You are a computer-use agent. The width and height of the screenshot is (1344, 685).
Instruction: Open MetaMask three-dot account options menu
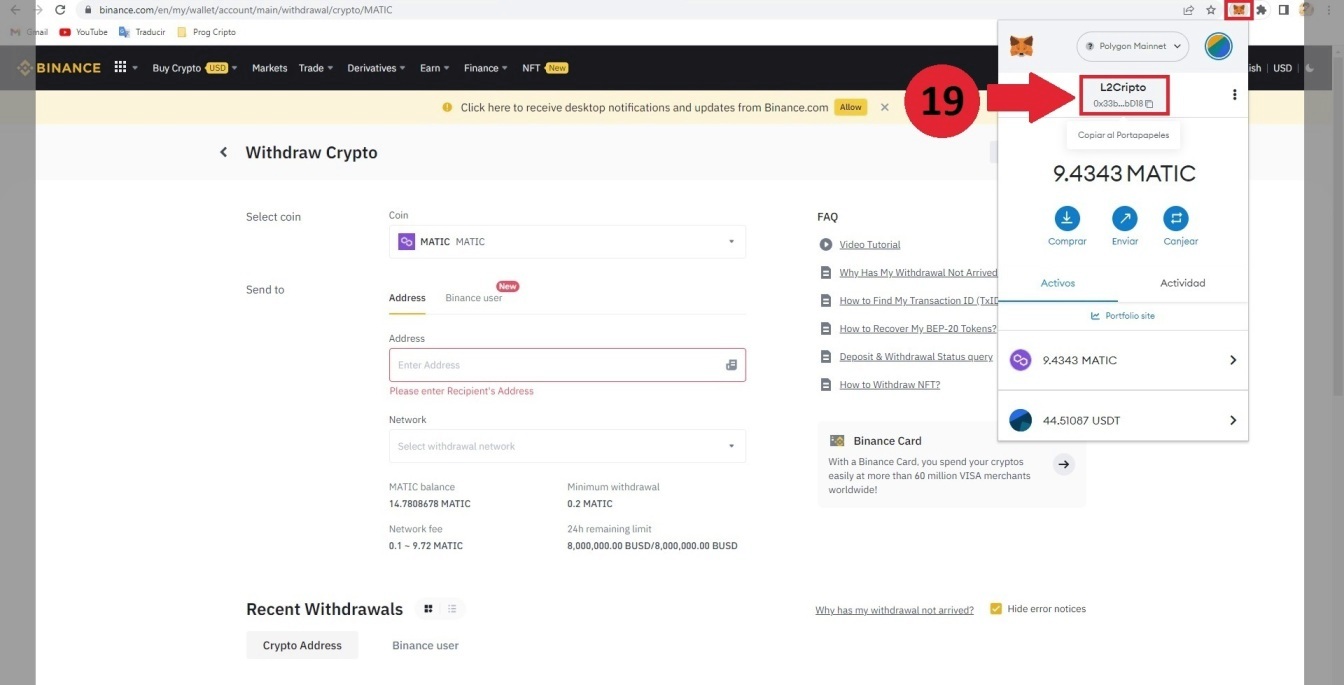point(1234,95)
